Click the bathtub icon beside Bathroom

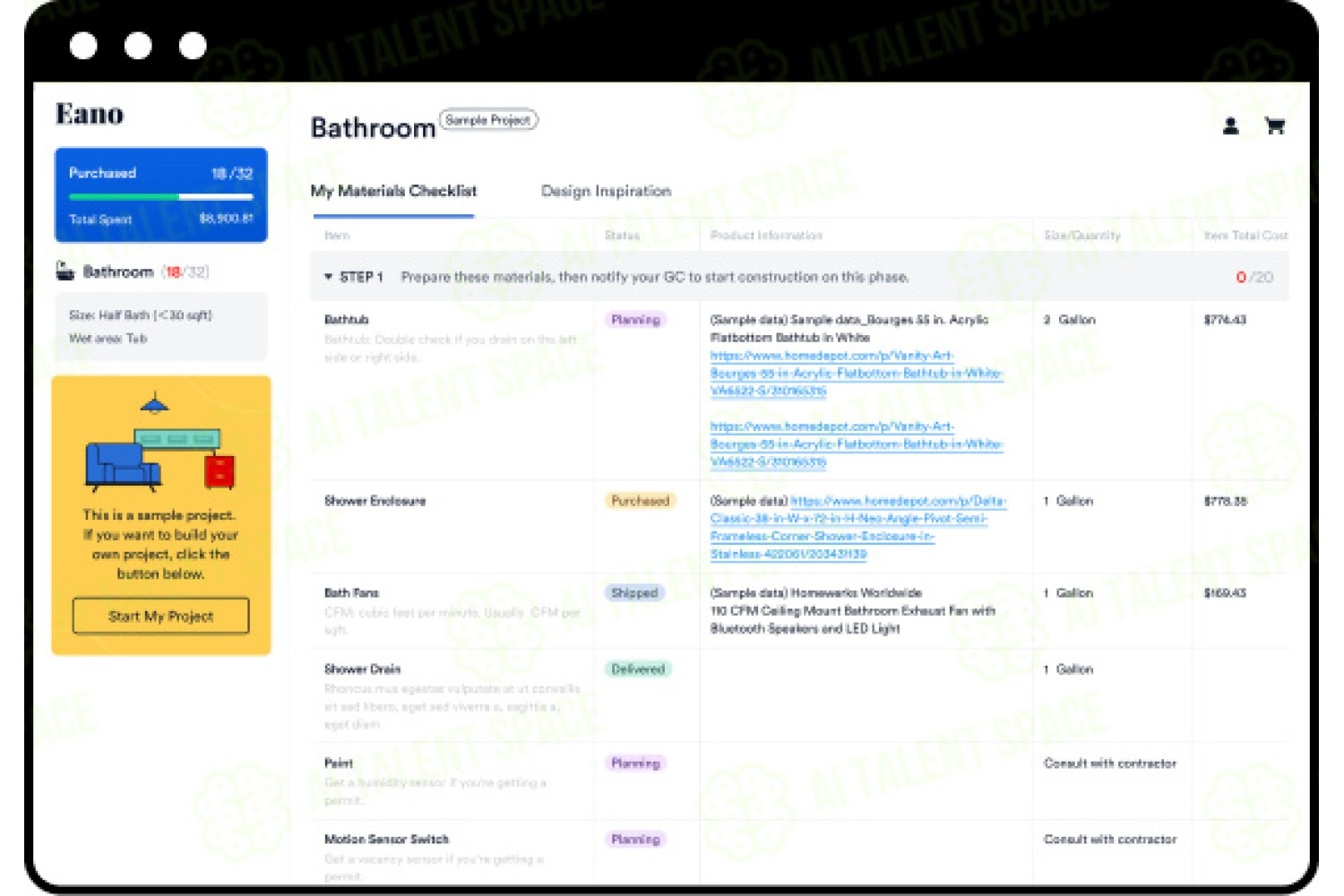[x=65, y=271]
